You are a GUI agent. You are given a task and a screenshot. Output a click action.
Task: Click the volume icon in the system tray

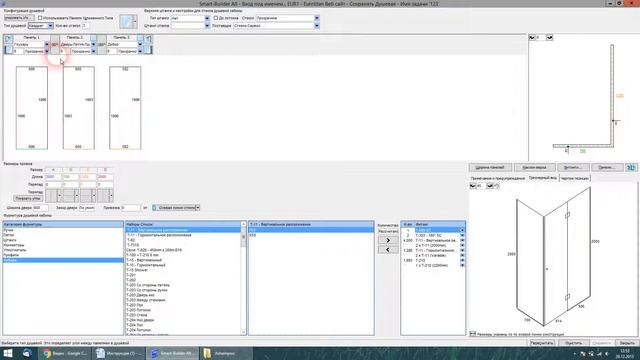click(607, 354)
